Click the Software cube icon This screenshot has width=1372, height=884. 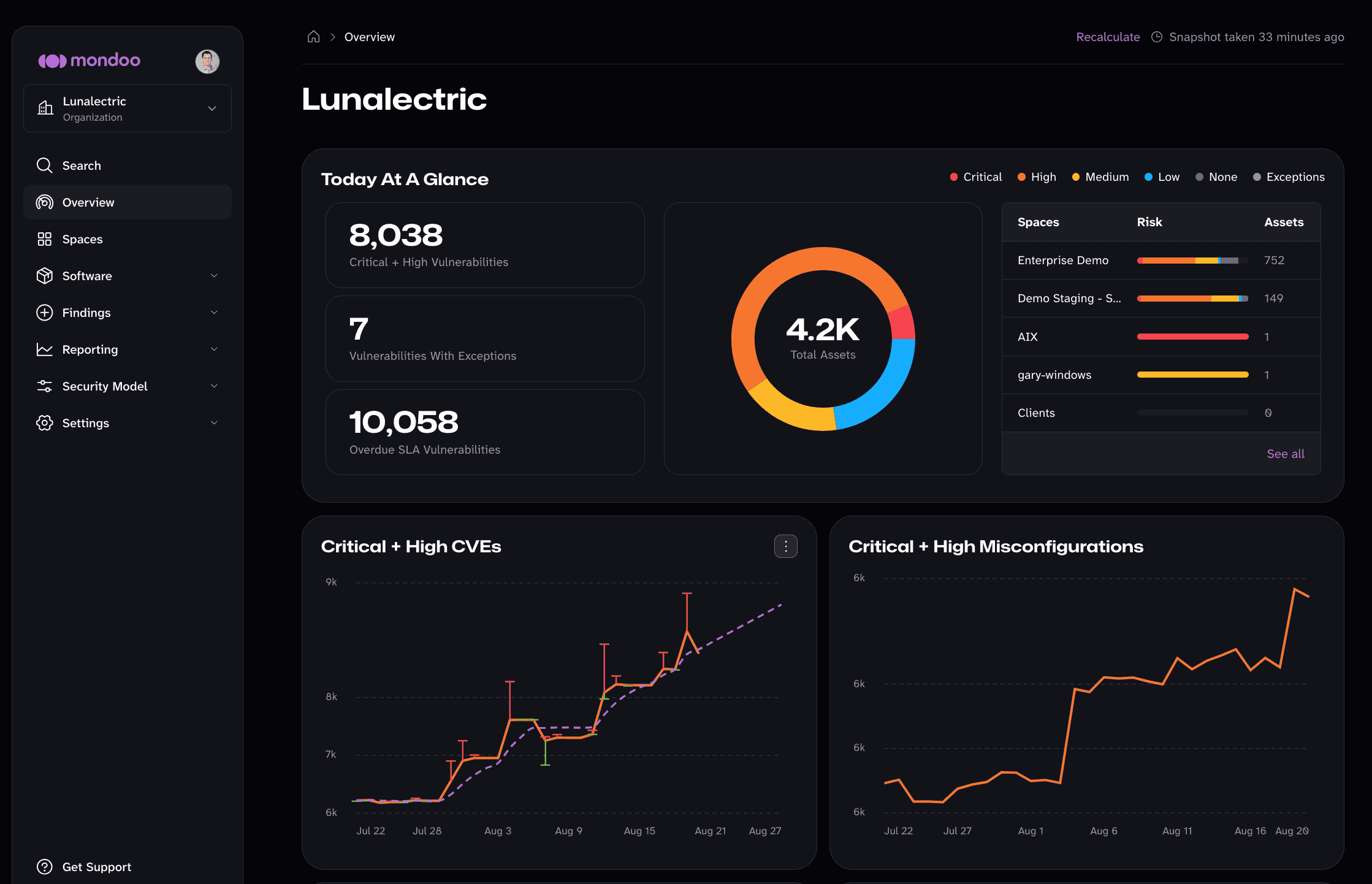pyautogui.click(x=44, y=276)
